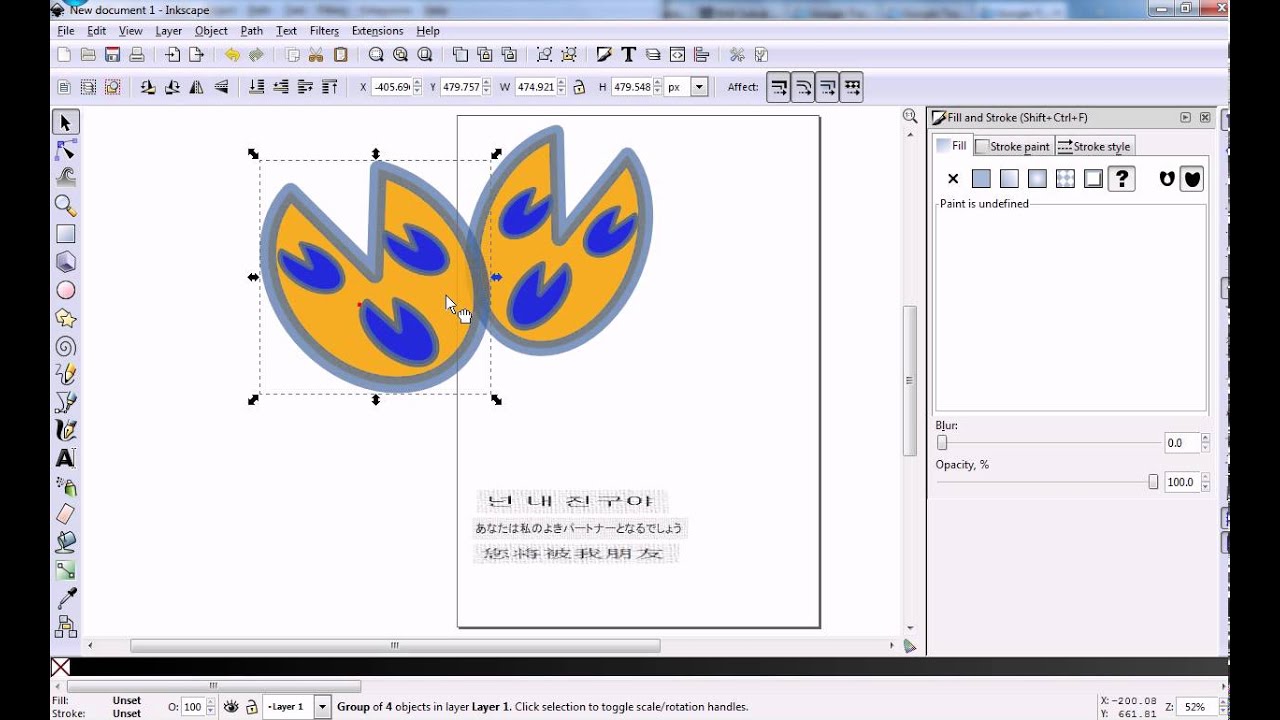
Task: Open the File menu
Action: pos(65,31)
